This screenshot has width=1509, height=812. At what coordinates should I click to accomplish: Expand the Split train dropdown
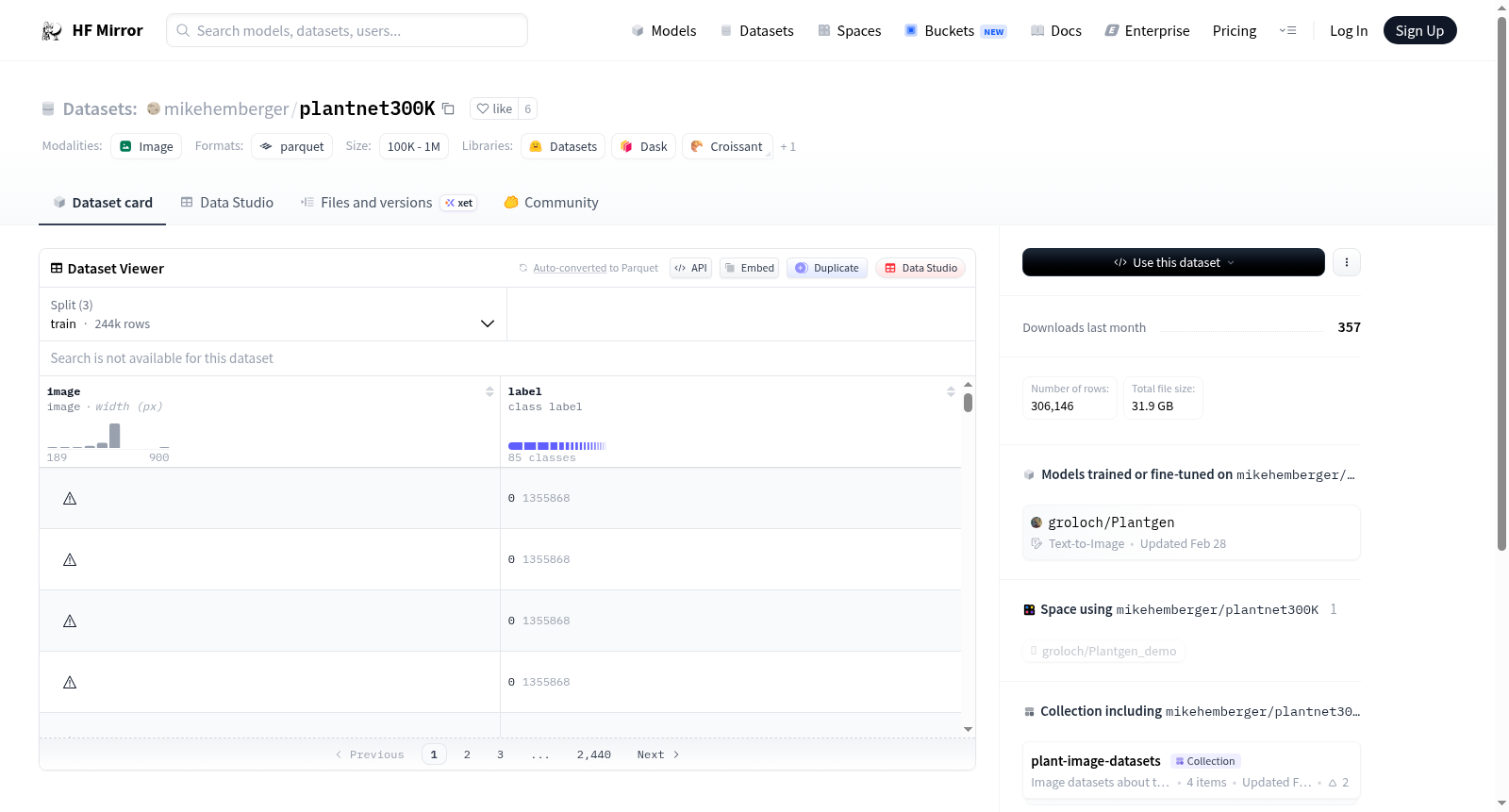[x=274, y=314]
